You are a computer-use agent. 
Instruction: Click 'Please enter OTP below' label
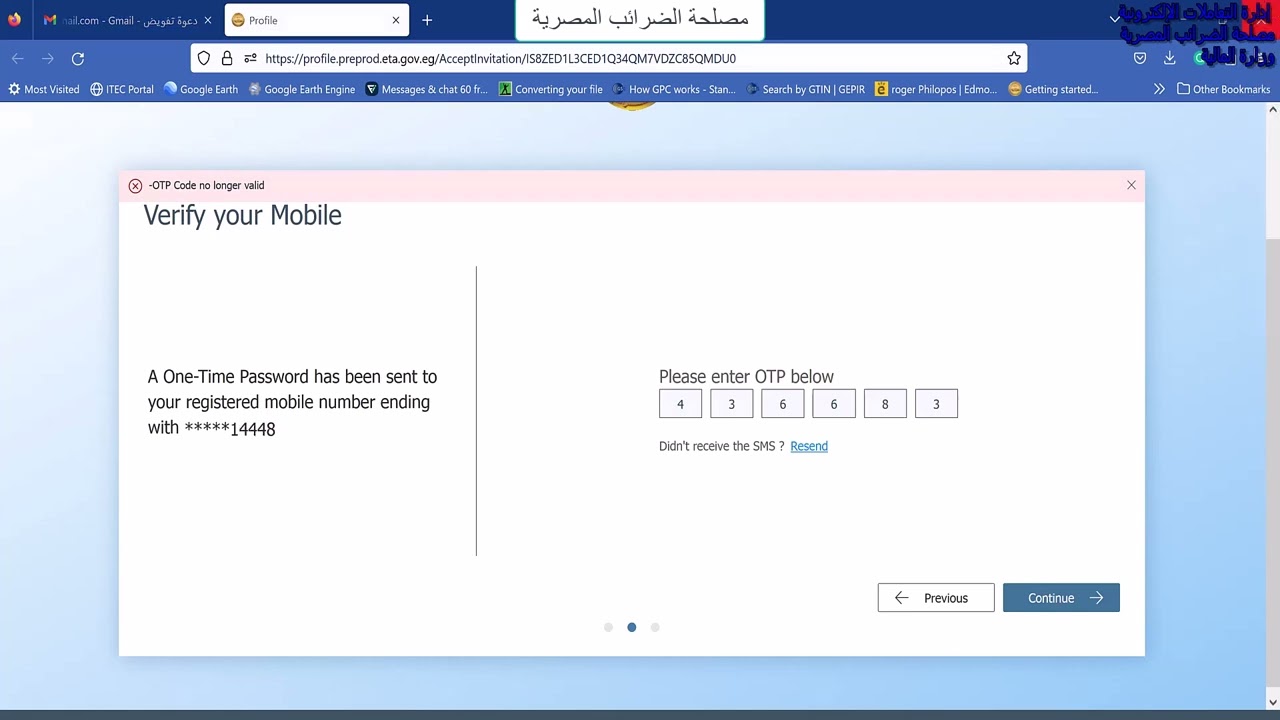pos(746,377)
